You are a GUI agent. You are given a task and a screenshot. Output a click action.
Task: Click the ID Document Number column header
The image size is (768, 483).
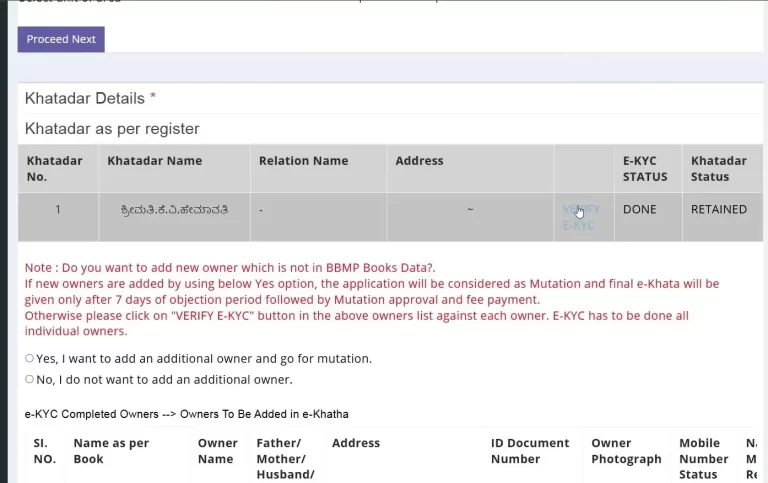530,451
